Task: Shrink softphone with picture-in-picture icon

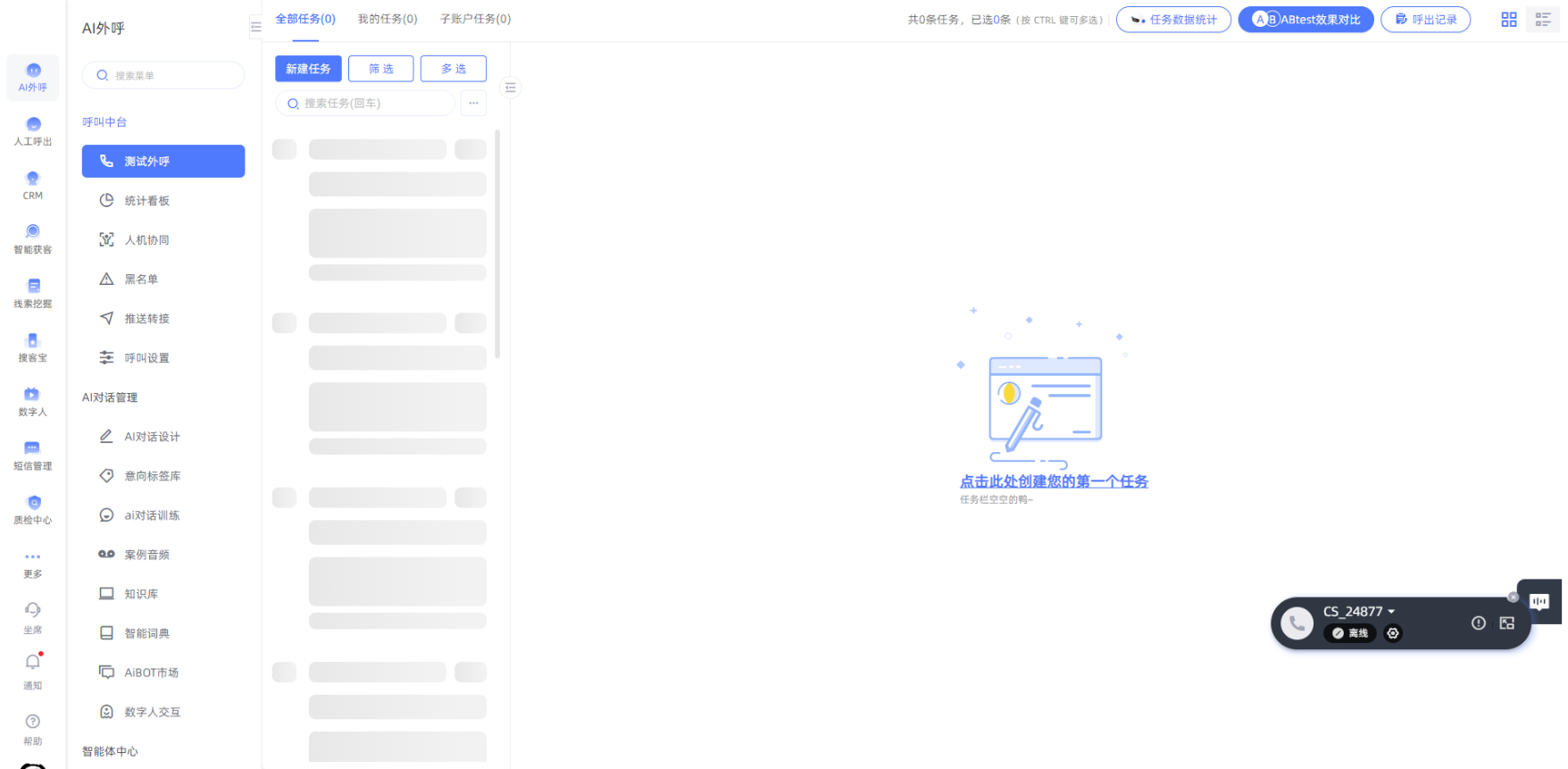Action: point(1507,623)
